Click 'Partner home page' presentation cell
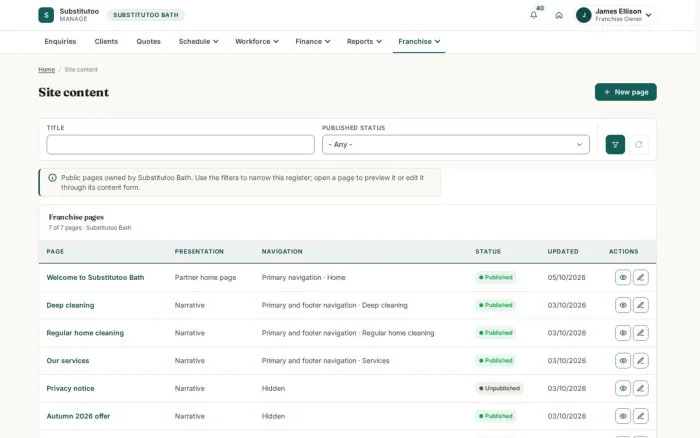 pyautogui.click(x=205, y=277)
